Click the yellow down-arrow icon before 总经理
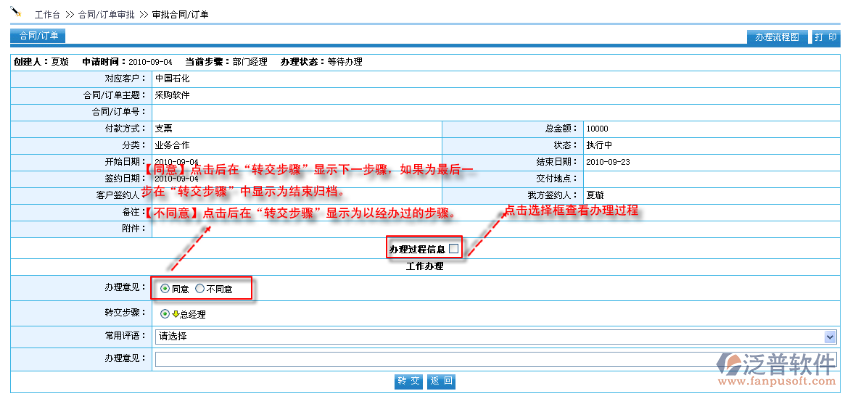This screenshot has height=397, width=846. tap(175, 314)
